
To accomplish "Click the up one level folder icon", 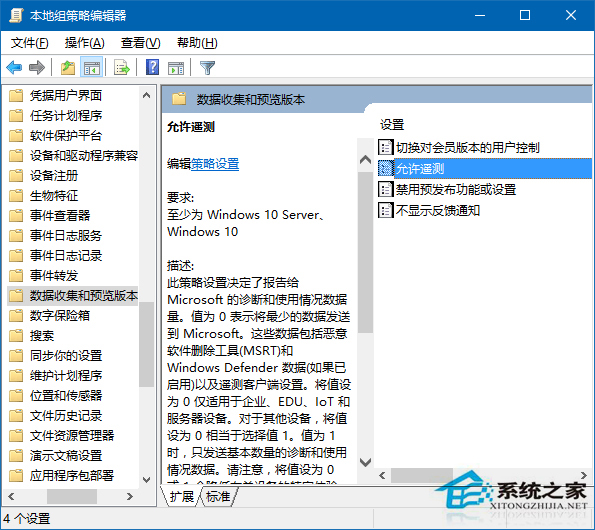I will 68,68.
